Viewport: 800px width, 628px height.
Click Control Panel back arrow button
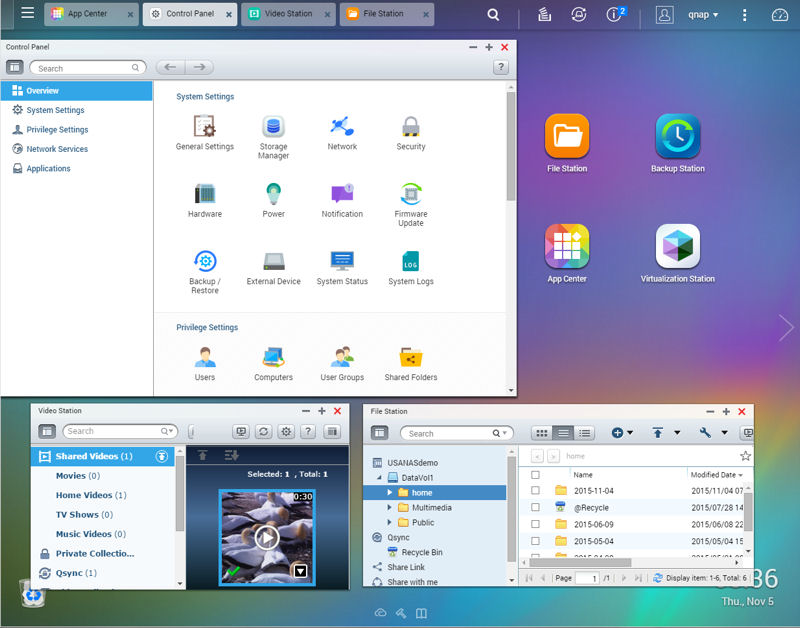pos(170,67)
